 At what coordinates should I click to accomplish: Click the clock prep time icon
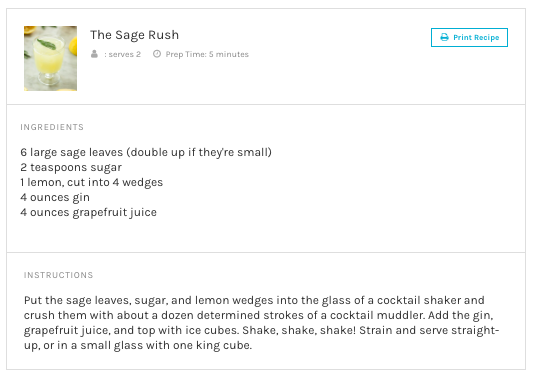click(x=157, y=54)
